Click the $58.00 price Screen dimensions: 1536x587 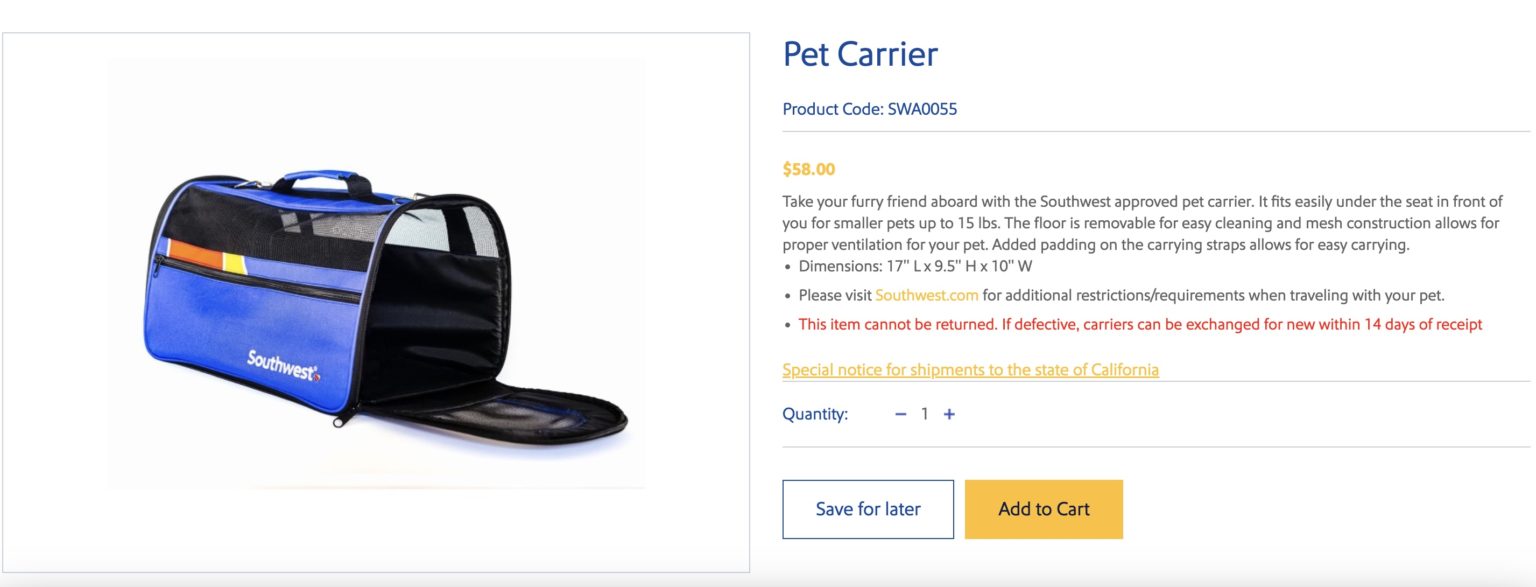coord(809,169)
